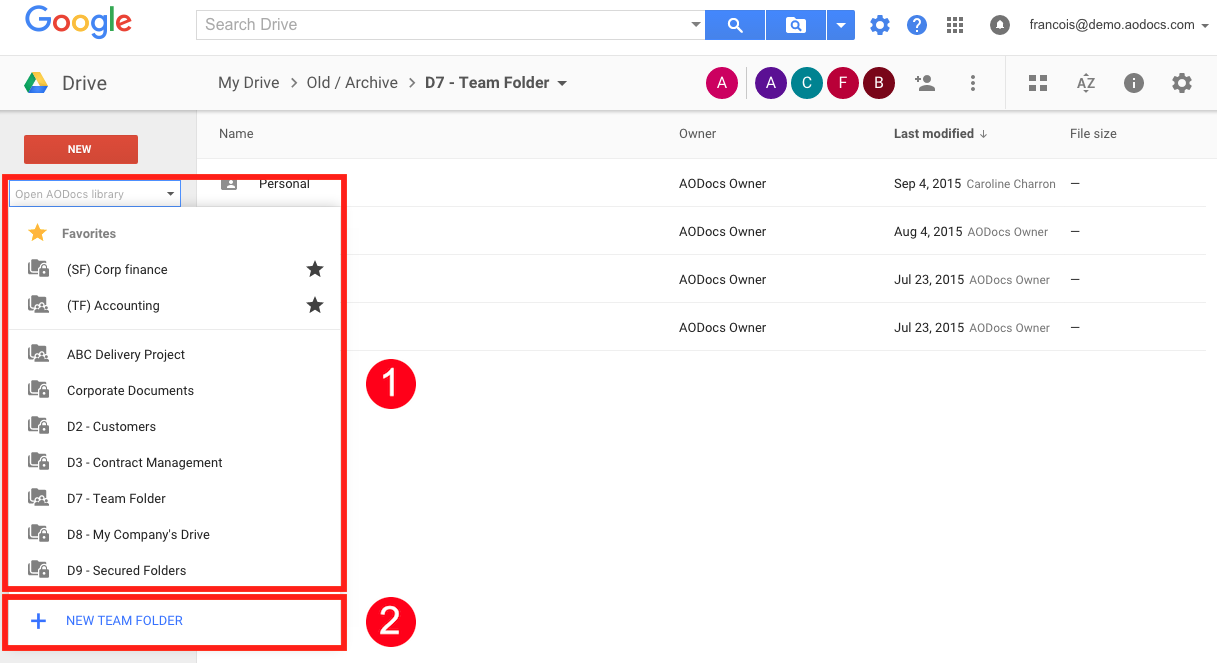Viewport: 1217px width, 663px height.
Task: Open the D7 - Team Folder breadcrumb dropdown
Action: (x=562, y=83)
